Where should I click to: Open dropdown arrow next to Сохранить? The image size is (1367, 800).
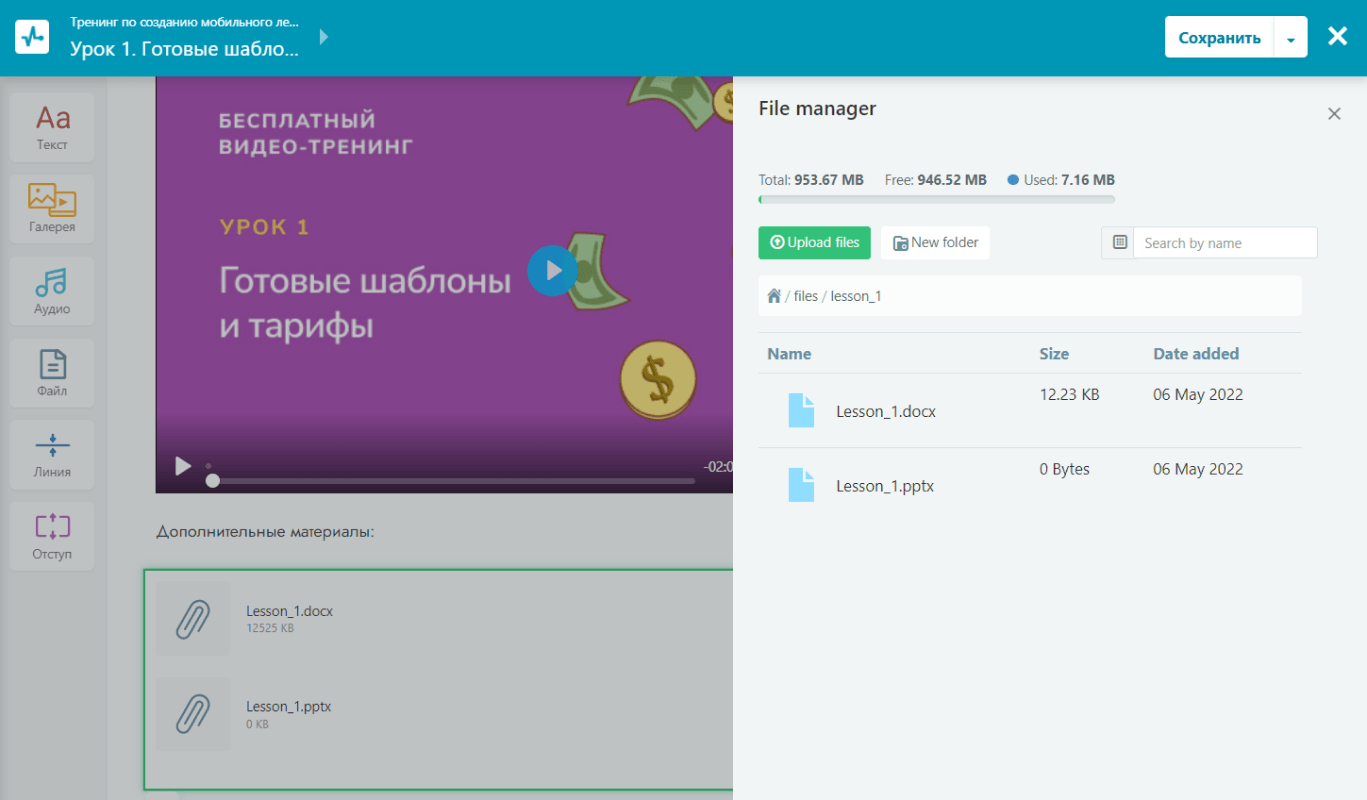(x=1290, y=38)
